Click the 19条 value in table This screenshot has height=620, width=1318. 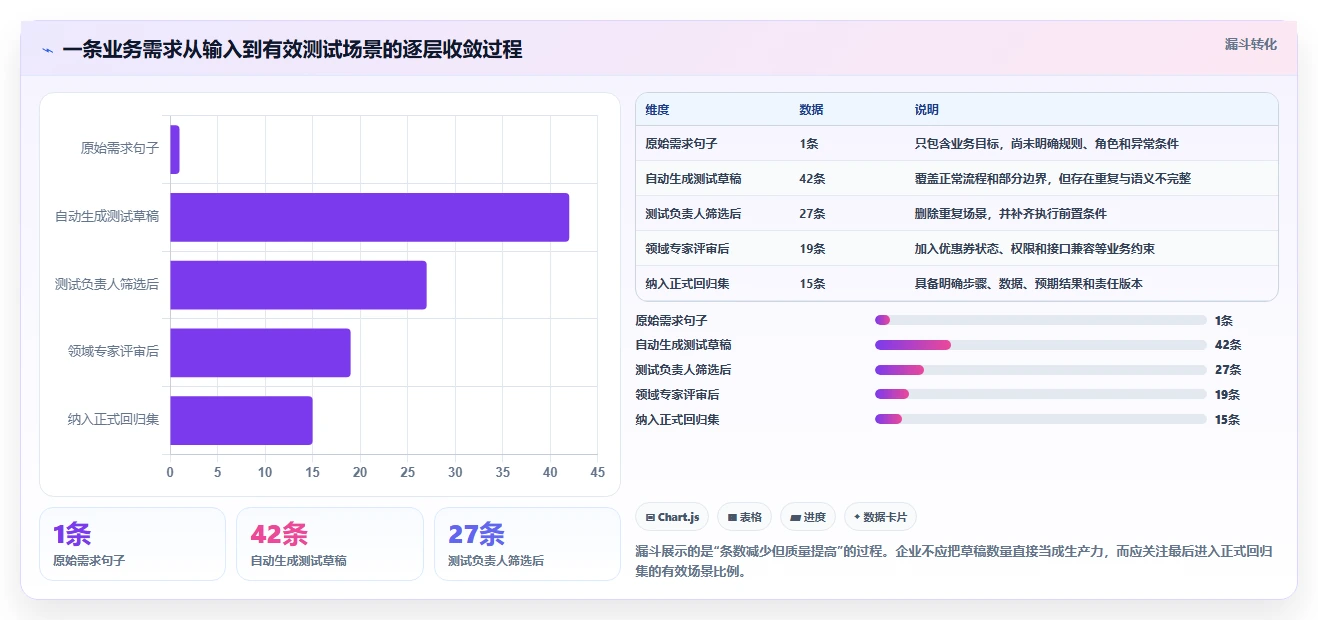[x=812, y=249]
